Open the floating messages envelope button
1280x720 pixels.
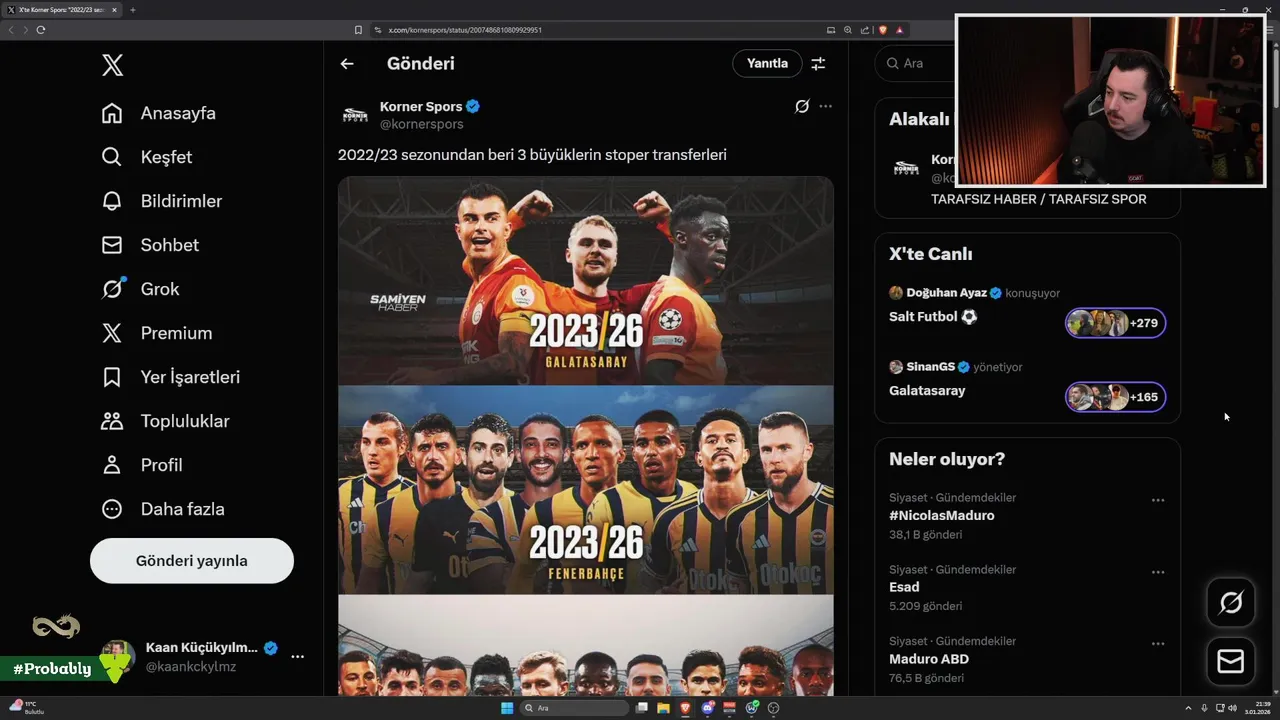pos(1231,661)
